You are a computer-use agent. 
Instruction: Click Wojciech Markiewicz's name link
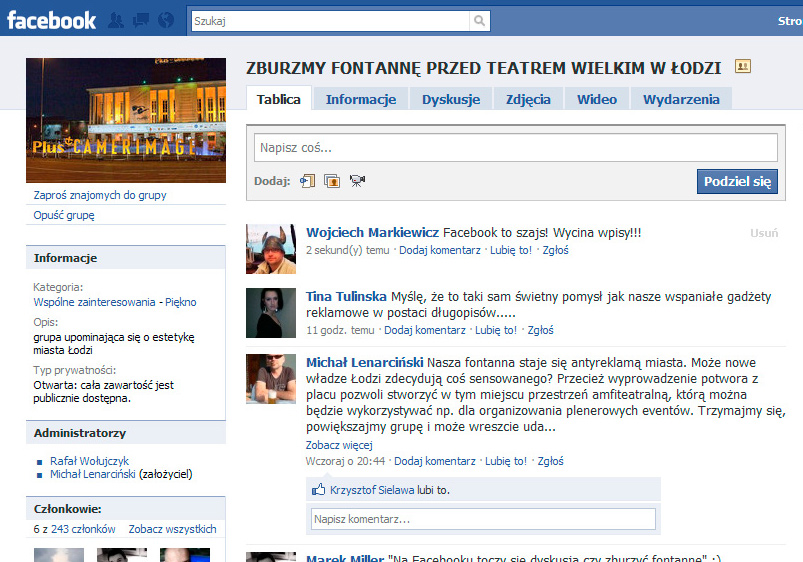(372, 233)
